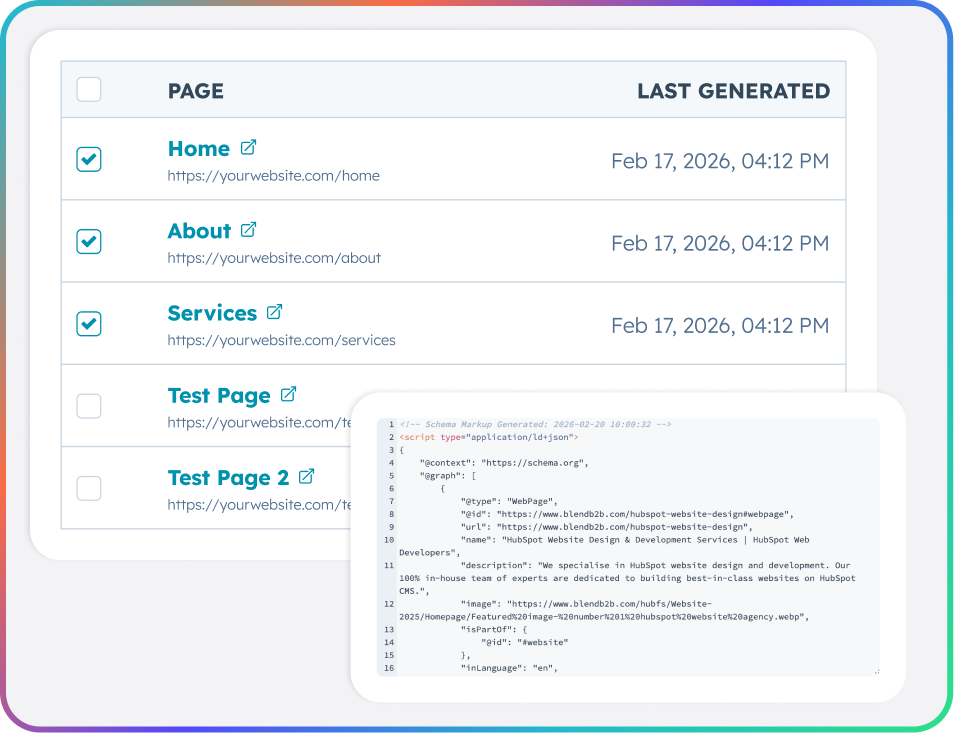Uncheck the Home page checkbox
The width and height of the screenshot is (954, 733).
pyautogui.click(x=89, y=159)
